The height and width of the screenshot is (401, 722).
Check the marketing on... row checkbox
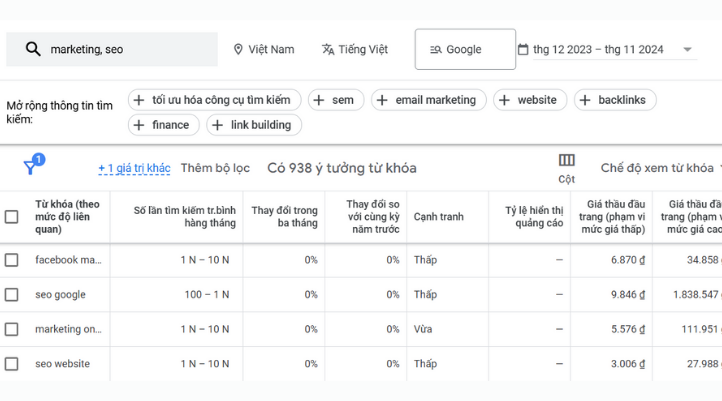[x=12, y=329]
